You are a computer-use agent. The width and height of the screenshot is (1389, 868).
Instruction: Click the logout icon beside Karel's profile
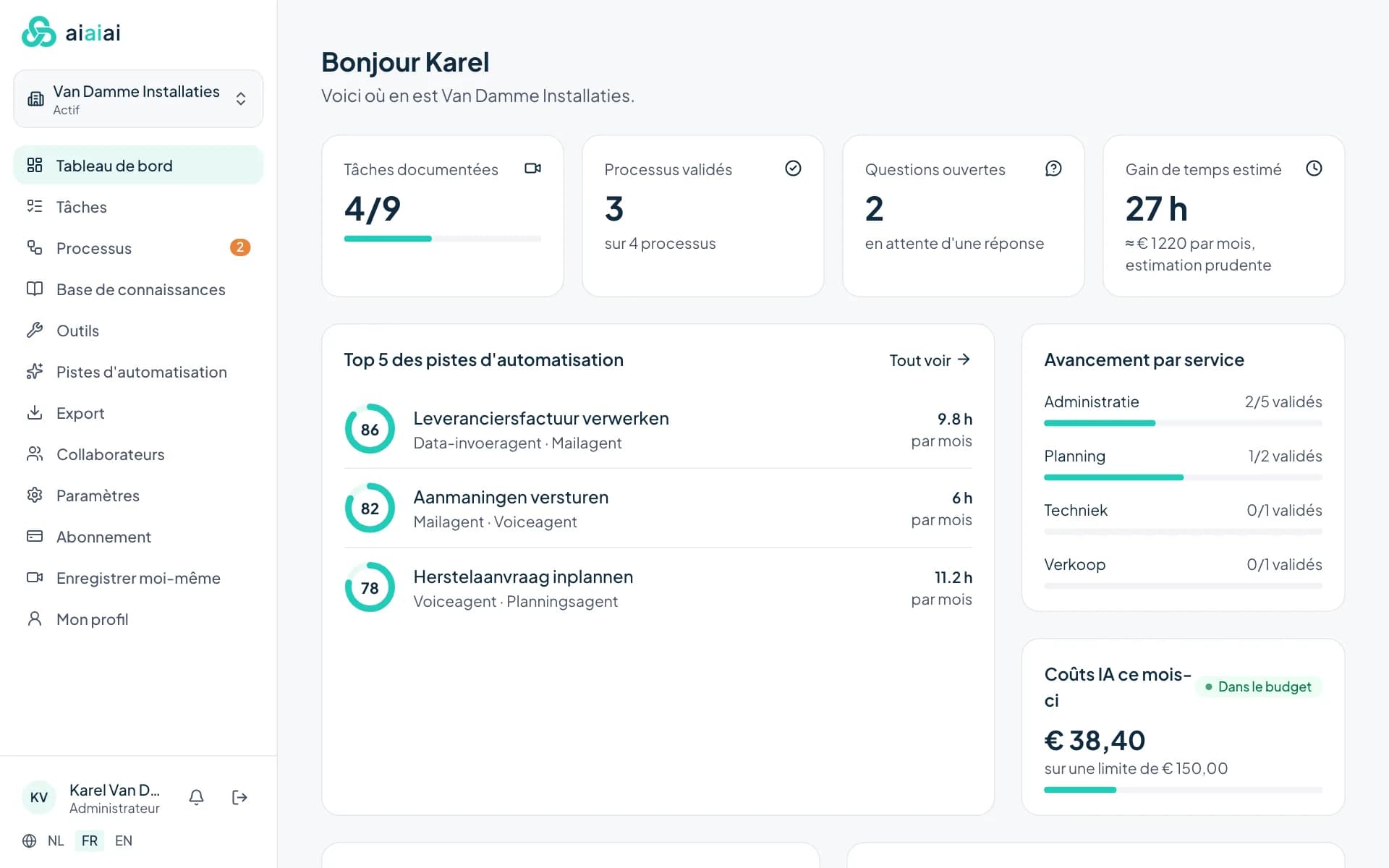click(239, 797)
